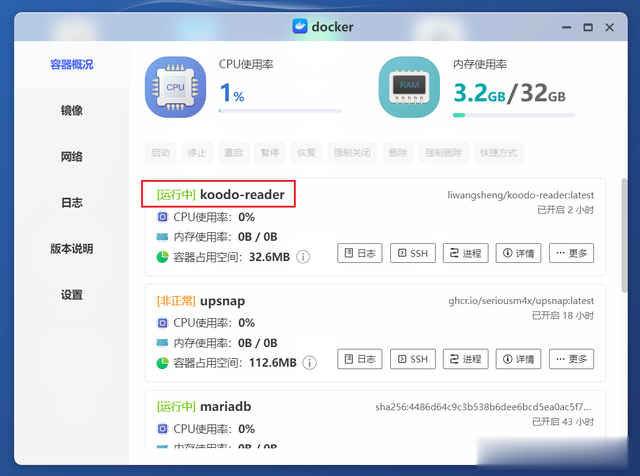Click mariadb CPU usage chip icon
The image size is (640, 476).
click(x=162, y=429)
